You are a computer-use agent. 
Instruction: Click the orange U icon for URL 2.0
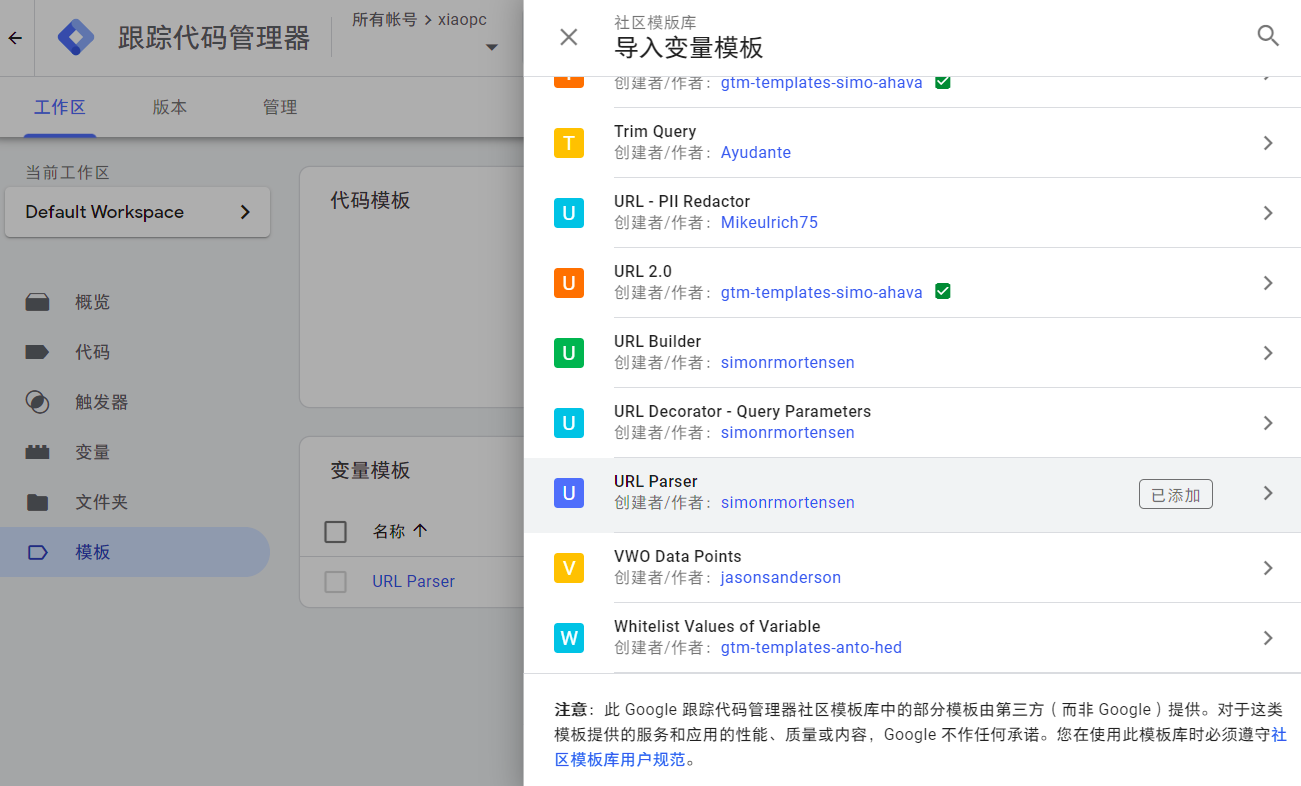[568, 283]
